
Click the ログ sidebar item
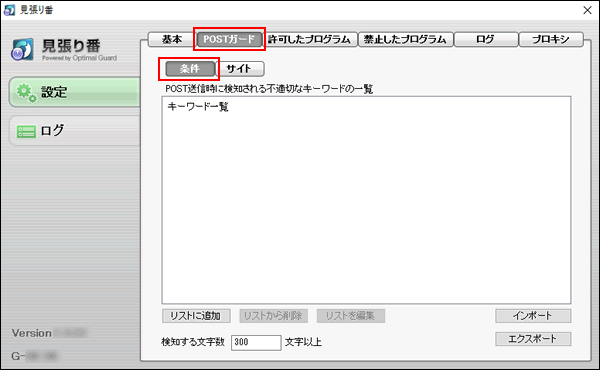coord(75,130)
